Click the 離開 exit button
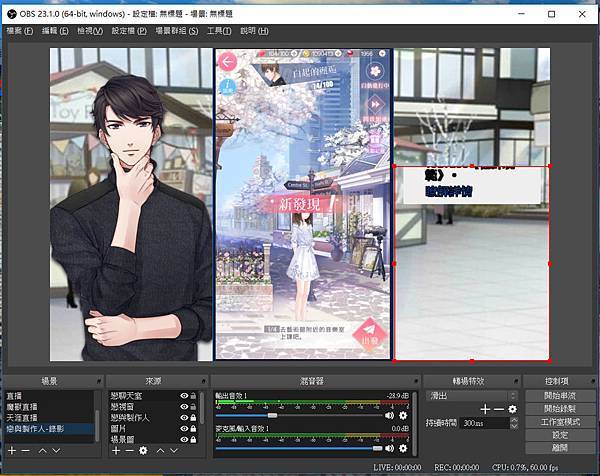This screenshot has height=476, width=600. 560,448
